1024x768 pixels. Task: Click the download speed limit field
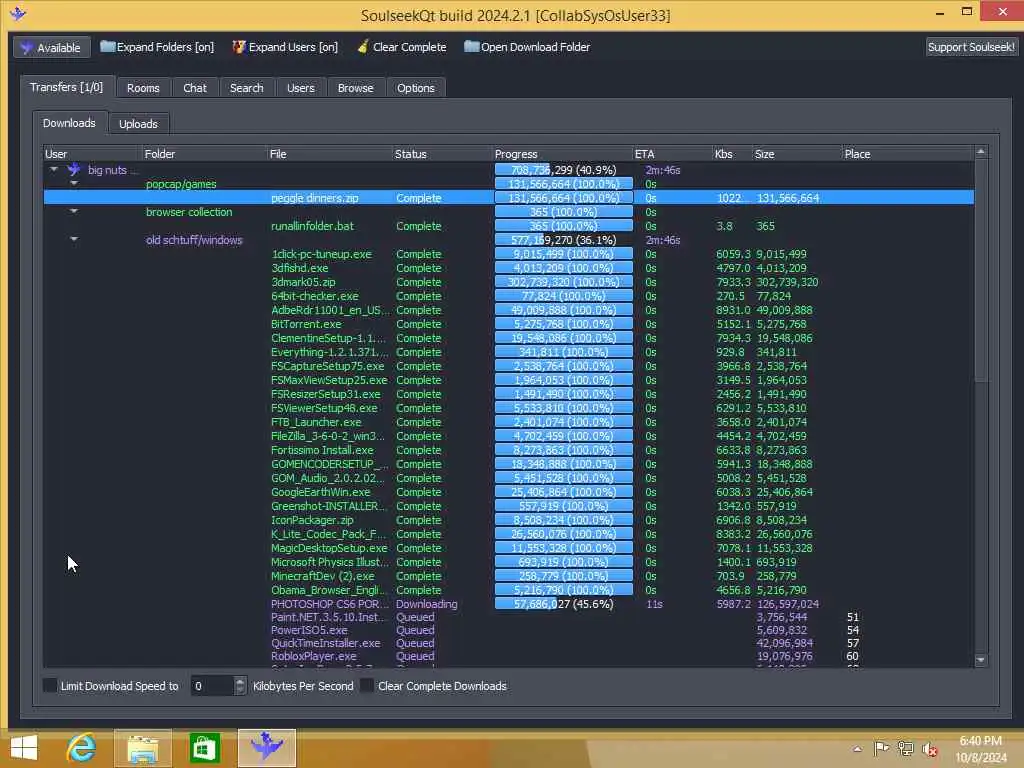pyautogui.click(x=212, y=686)
